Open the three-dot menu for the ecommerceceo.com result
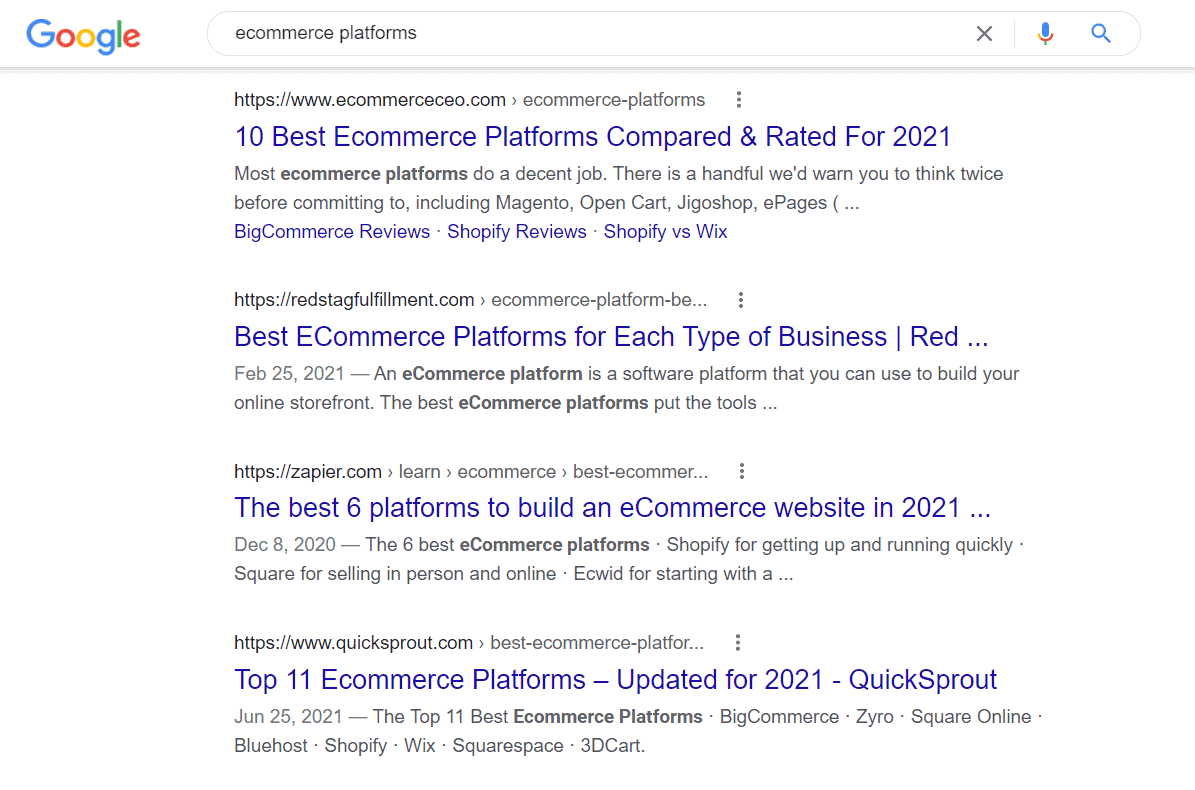The height and width of the screenshot is (790, 1195). pos(738,100)
